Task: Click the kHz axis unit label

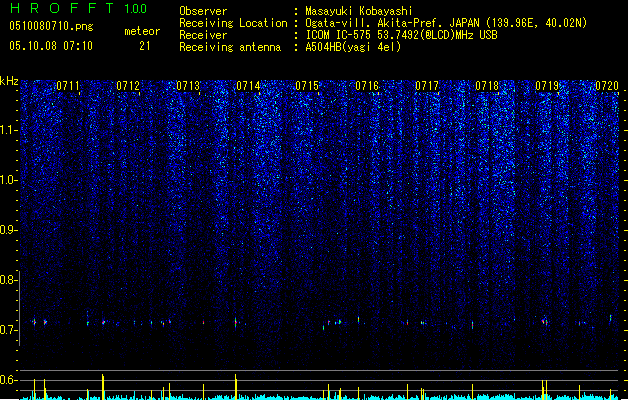Action: 9,81
